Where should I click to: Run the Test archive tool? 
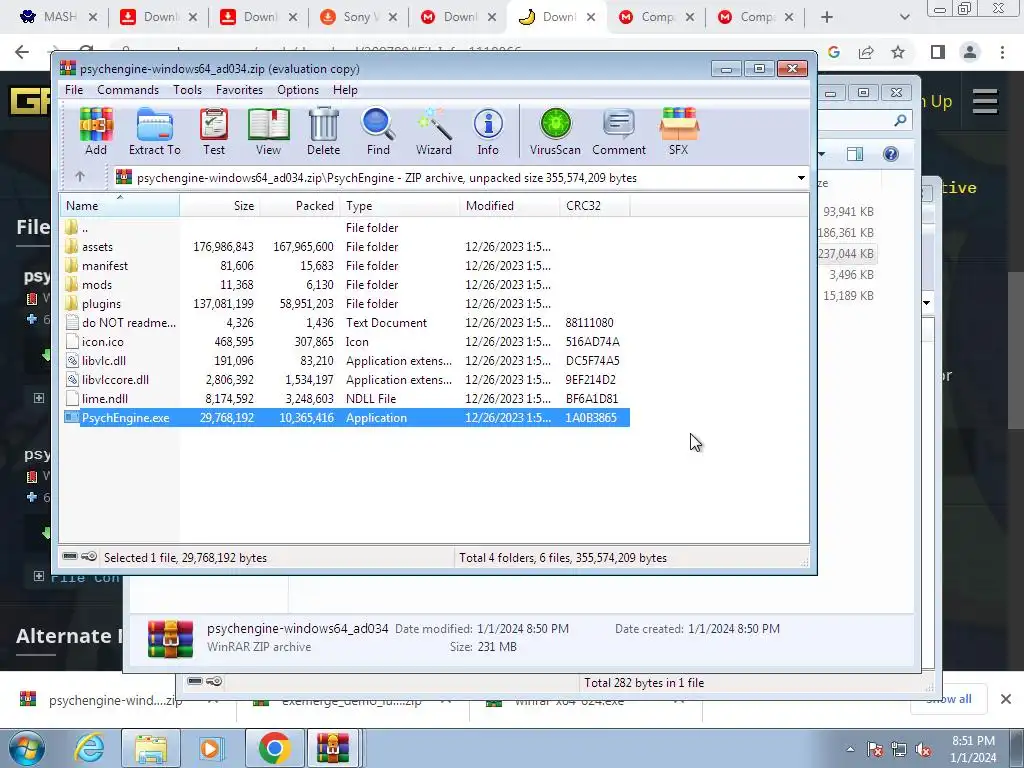[214, 131]
